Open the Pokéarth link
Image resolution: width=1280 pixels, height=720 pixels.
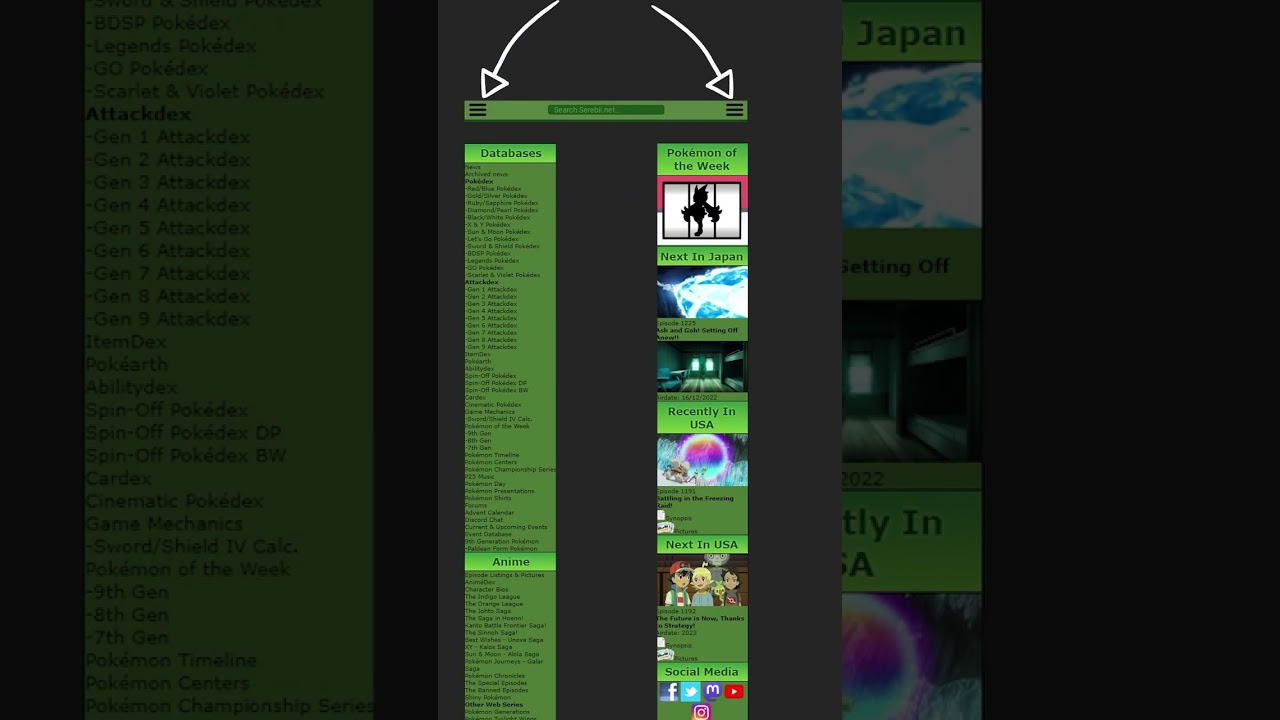(479, 361)
